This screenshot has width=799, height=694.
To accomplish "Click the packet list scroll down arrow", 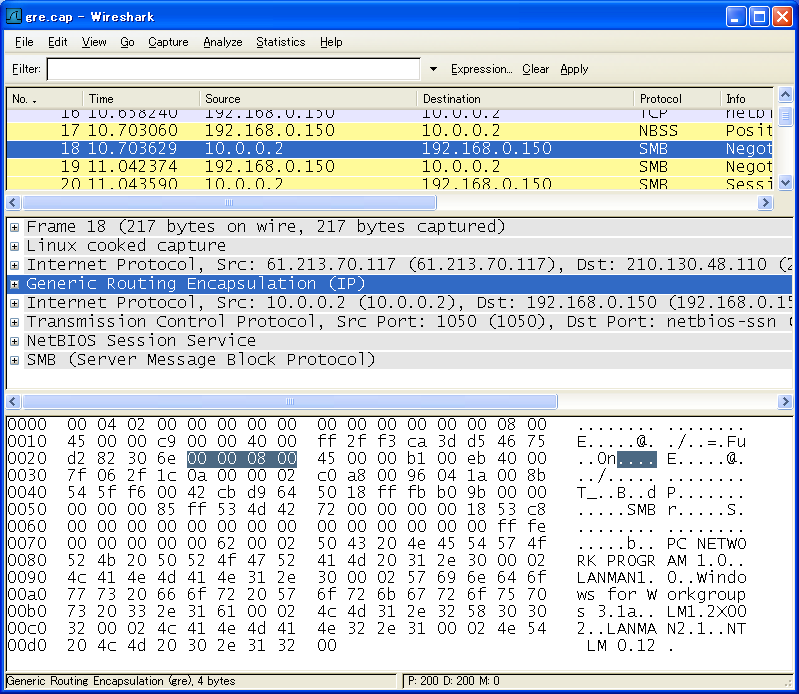I will pyautogui.click(x=785, y=182).
